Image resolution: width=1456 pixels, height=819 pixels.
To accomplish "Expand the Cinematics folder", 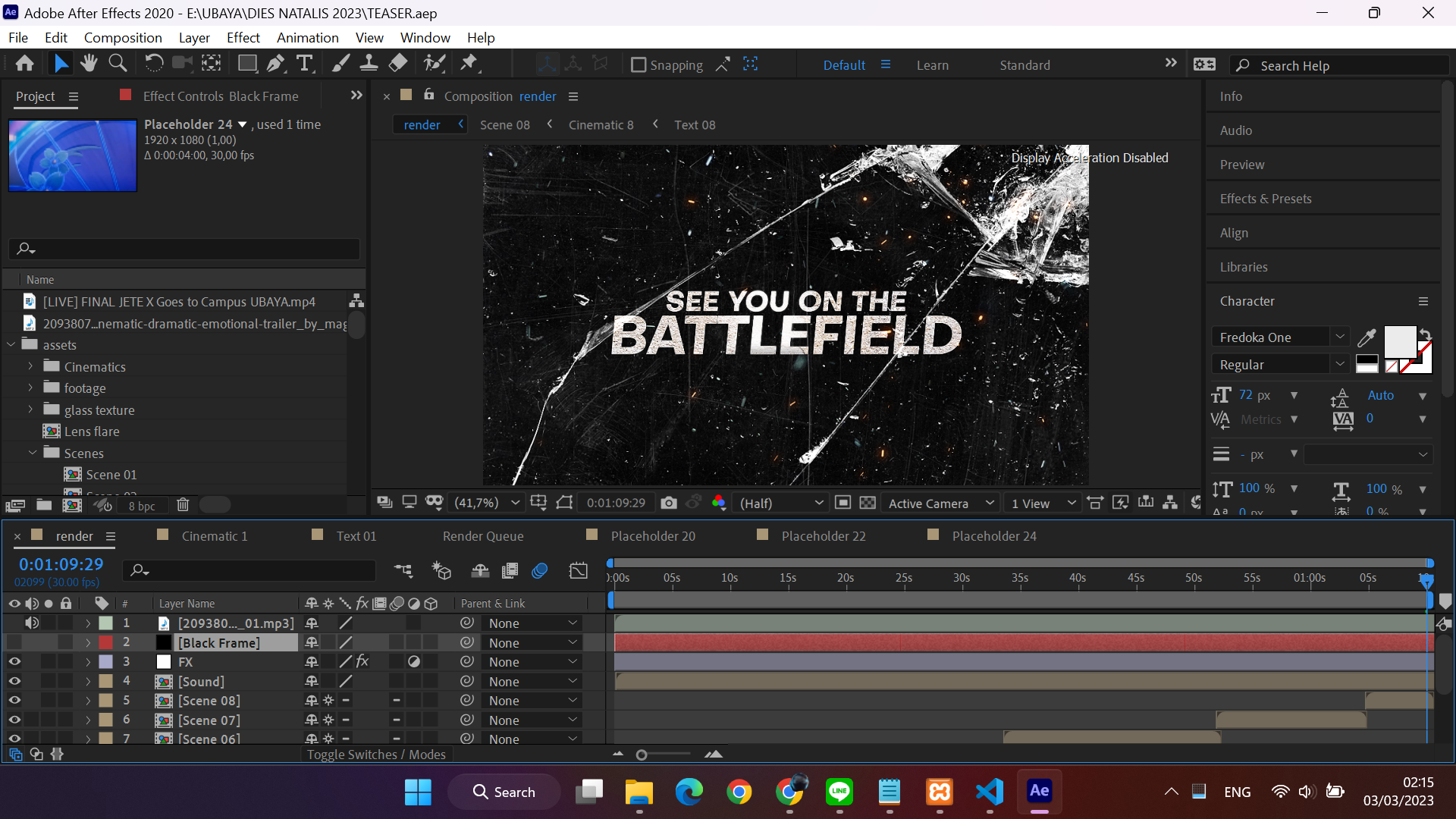I will [30, 366].
